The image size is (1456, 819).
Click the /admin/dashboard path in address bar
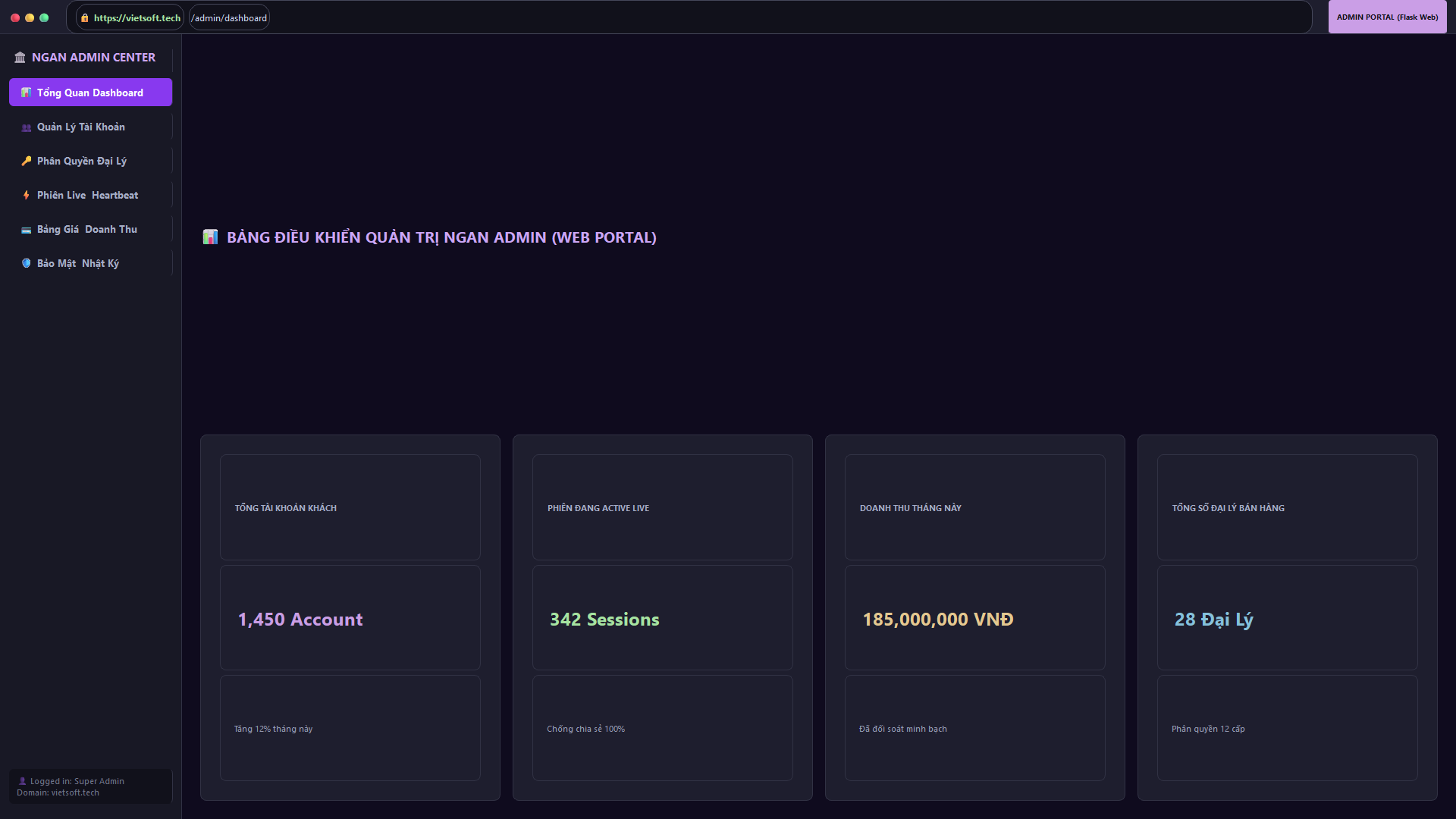point(229,17)
